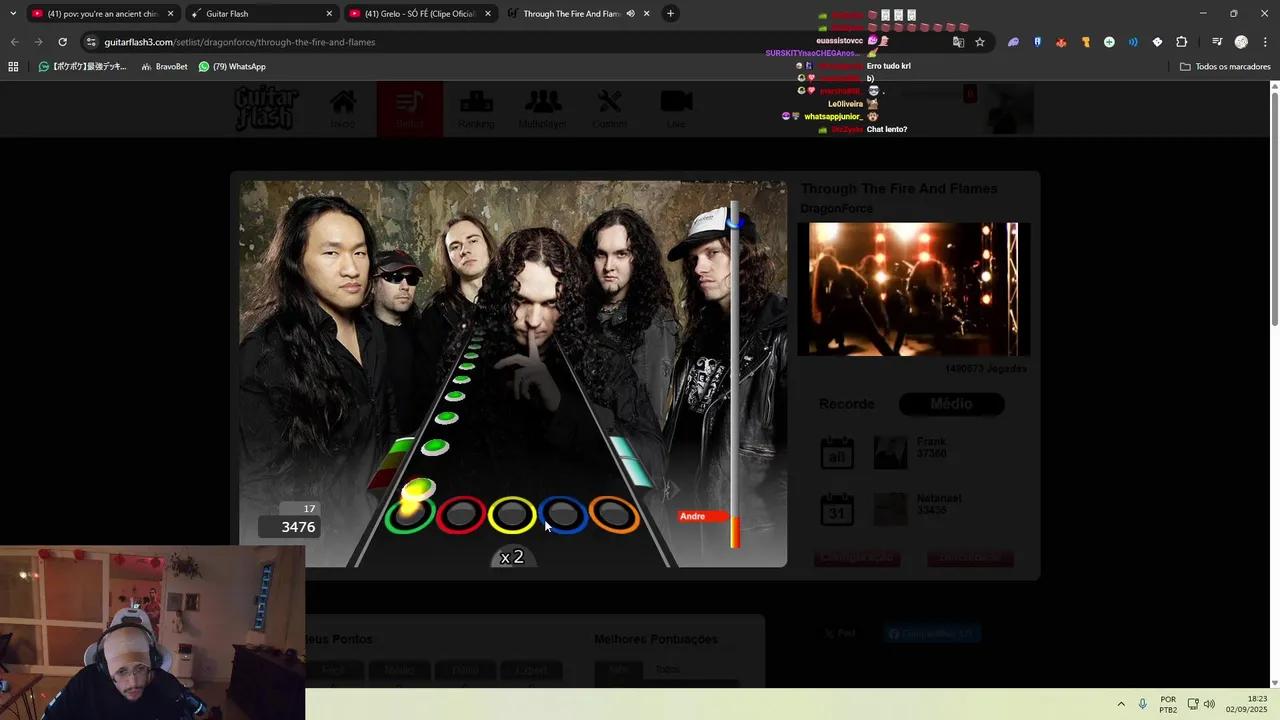The width and height of the screenshot is (1280, 720).
Task: Show hidden system tray icons
Action: coord(1120,704)
